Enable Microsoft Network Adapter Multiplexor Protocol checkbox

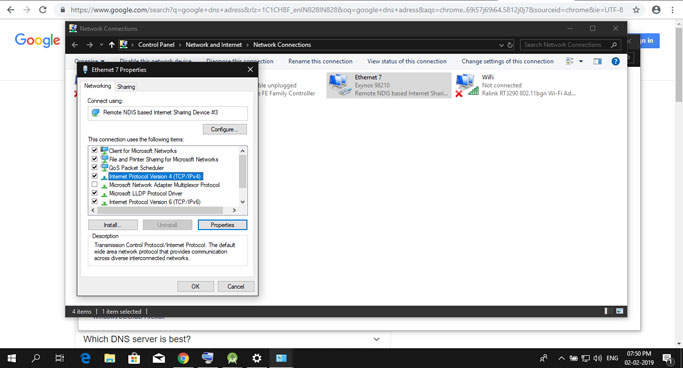(x=95, y=185)
